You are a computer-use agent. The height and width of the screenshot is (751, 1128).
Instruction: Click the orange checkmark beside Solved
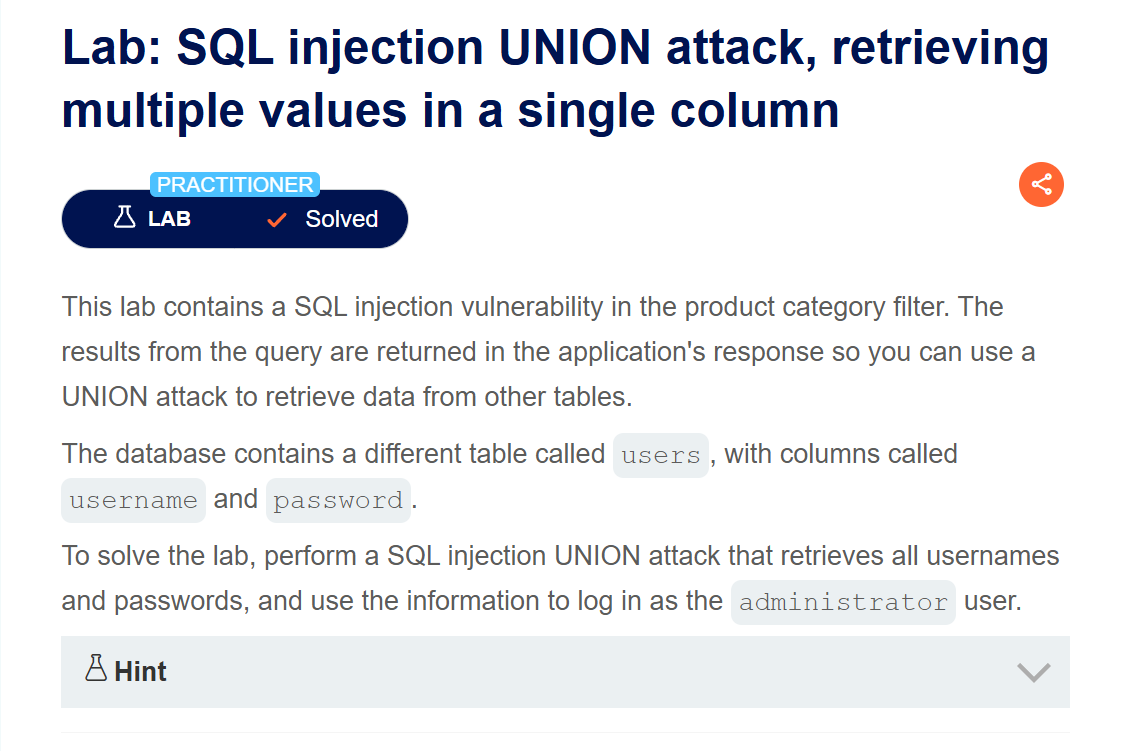[x=277, y=220]
